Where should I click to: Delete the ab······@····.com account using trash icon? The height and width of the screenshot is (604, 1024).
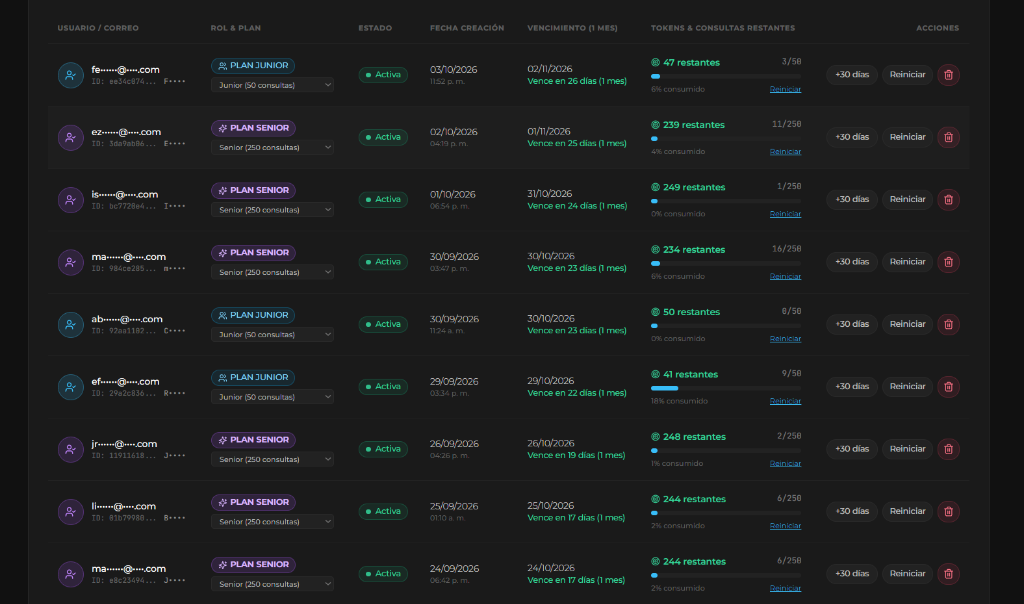pos(948,325)
